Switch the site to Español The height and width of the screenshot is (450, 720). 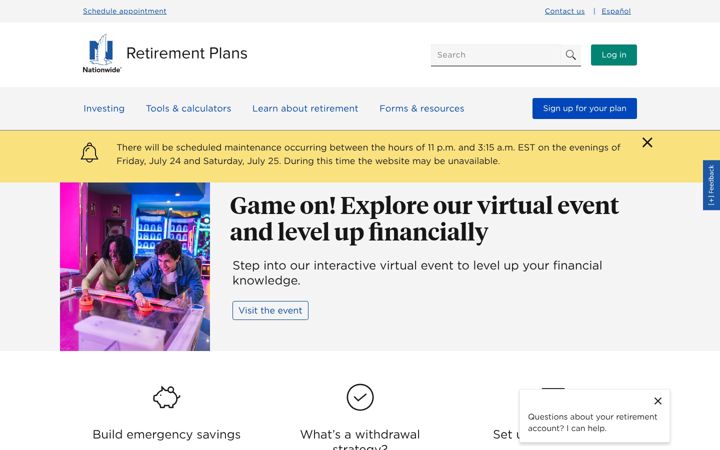616,11
